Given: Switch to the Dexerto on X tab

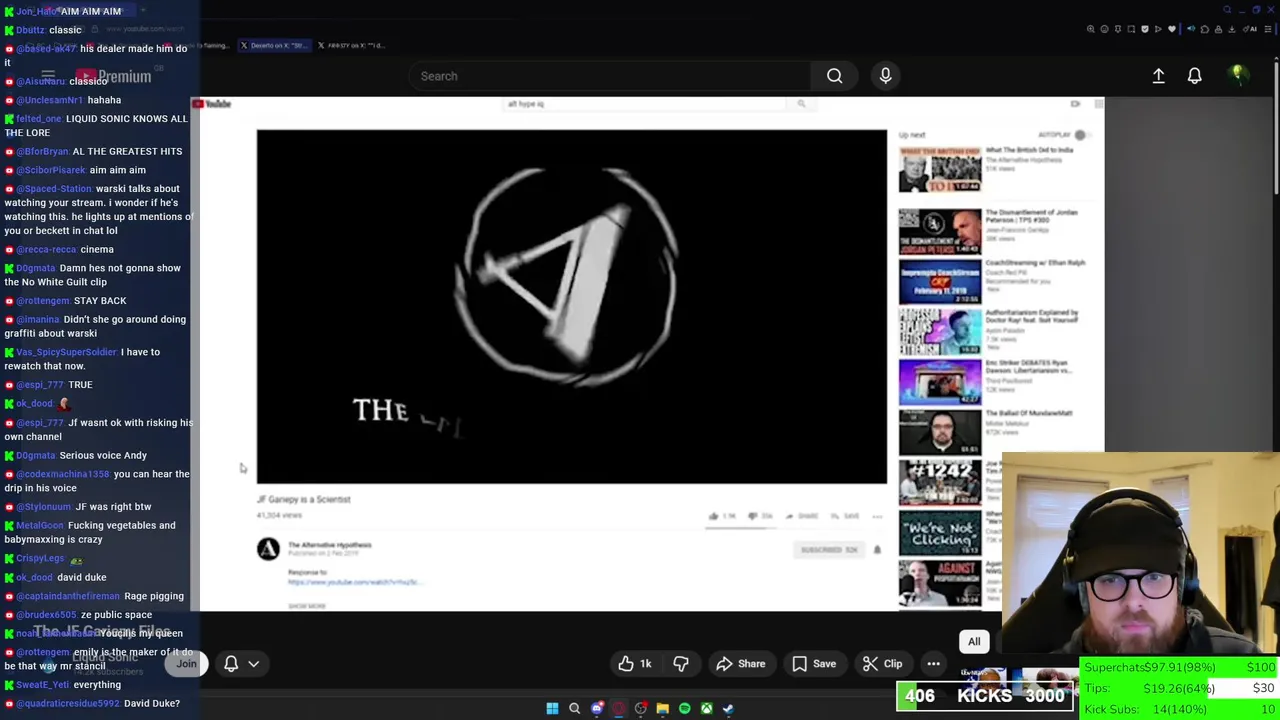Looking at the screenshot, I should click(274, 45).
